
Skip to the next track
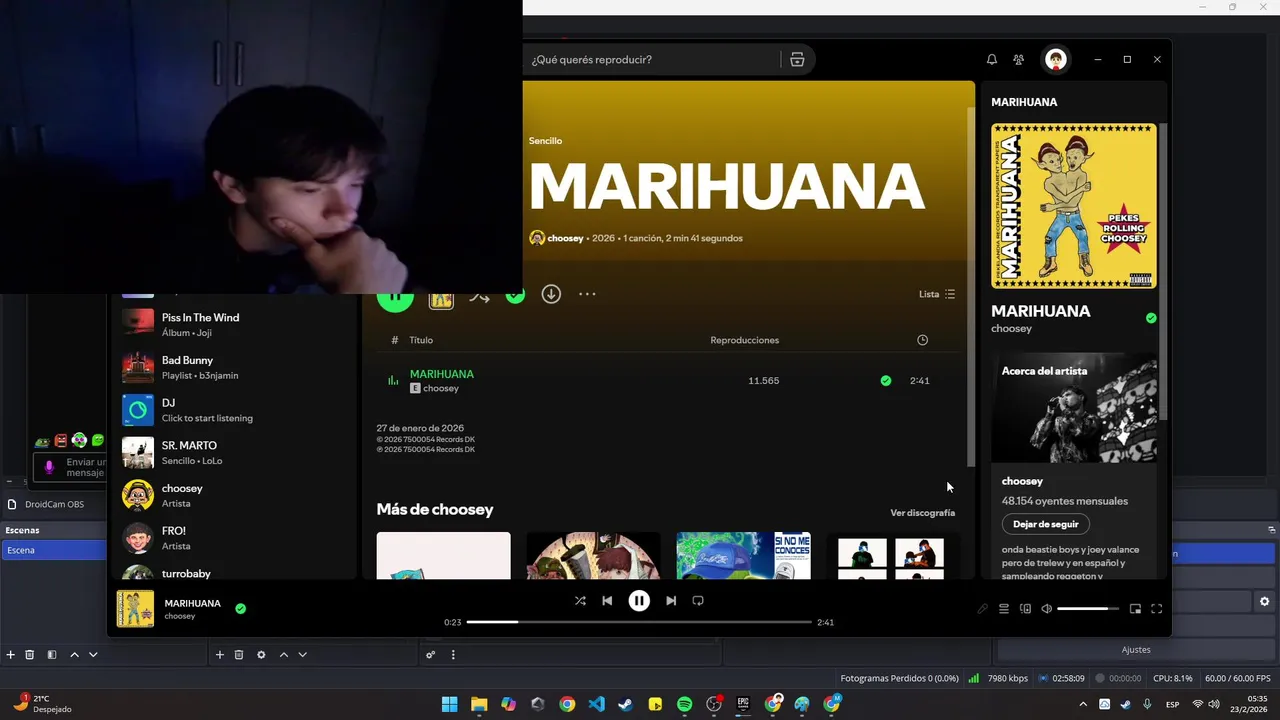pos(671,601)
